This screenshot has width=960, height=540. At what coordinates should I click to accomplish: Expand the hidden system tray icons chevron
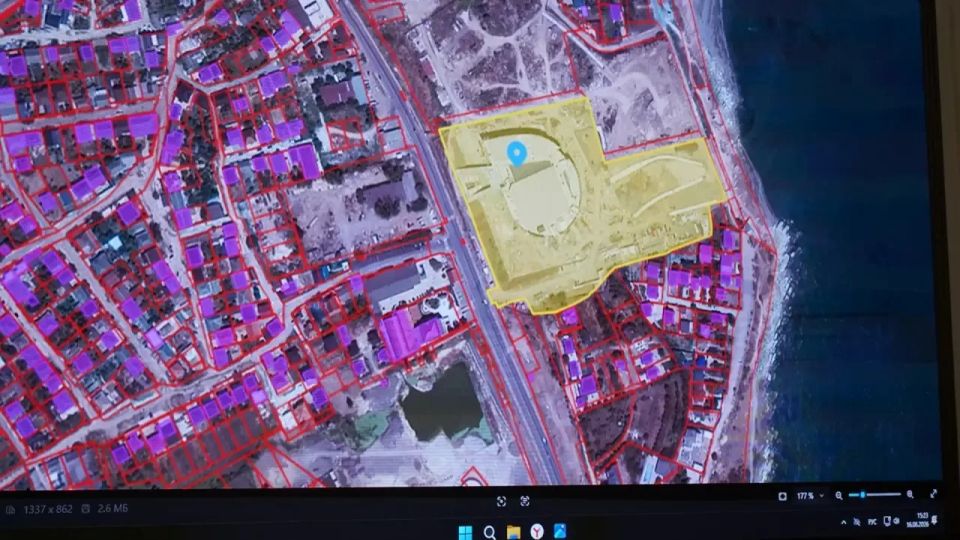844,522
